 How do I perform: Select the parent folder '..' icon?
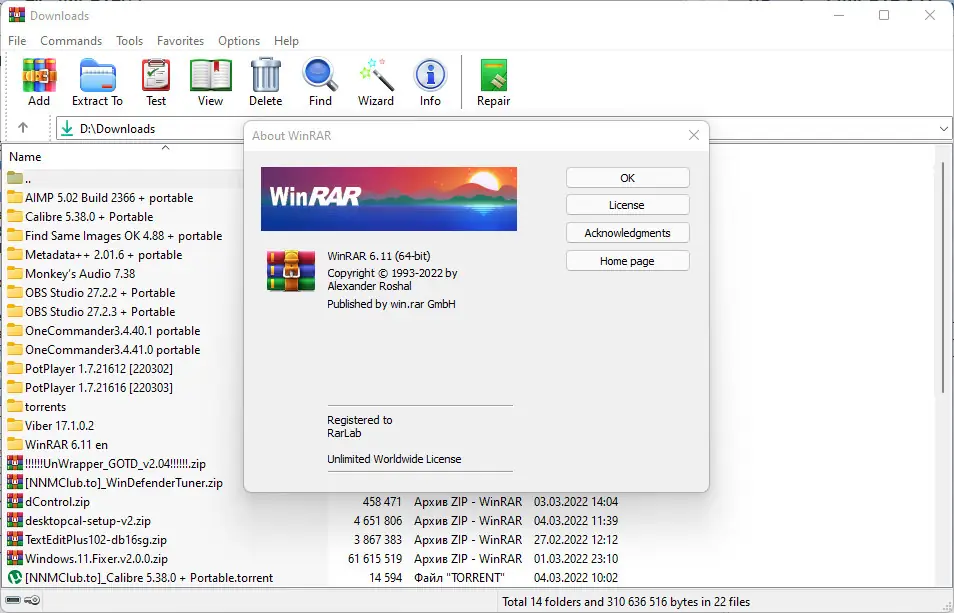[x=15, y=178]
